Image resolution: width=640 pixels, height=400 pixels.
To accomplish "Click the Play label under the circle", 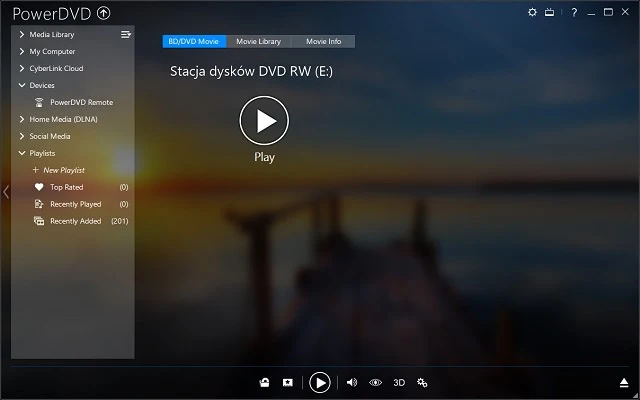I will 264,157.
